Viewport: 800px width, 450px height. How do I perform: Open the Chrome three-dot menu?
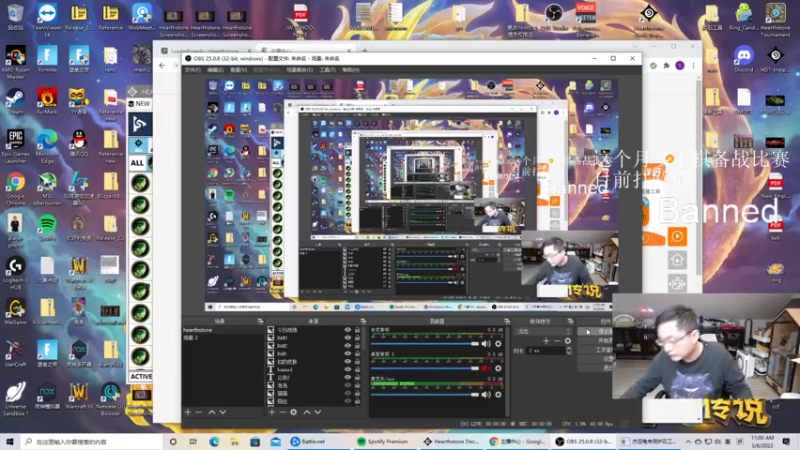[x=693, y=66]
